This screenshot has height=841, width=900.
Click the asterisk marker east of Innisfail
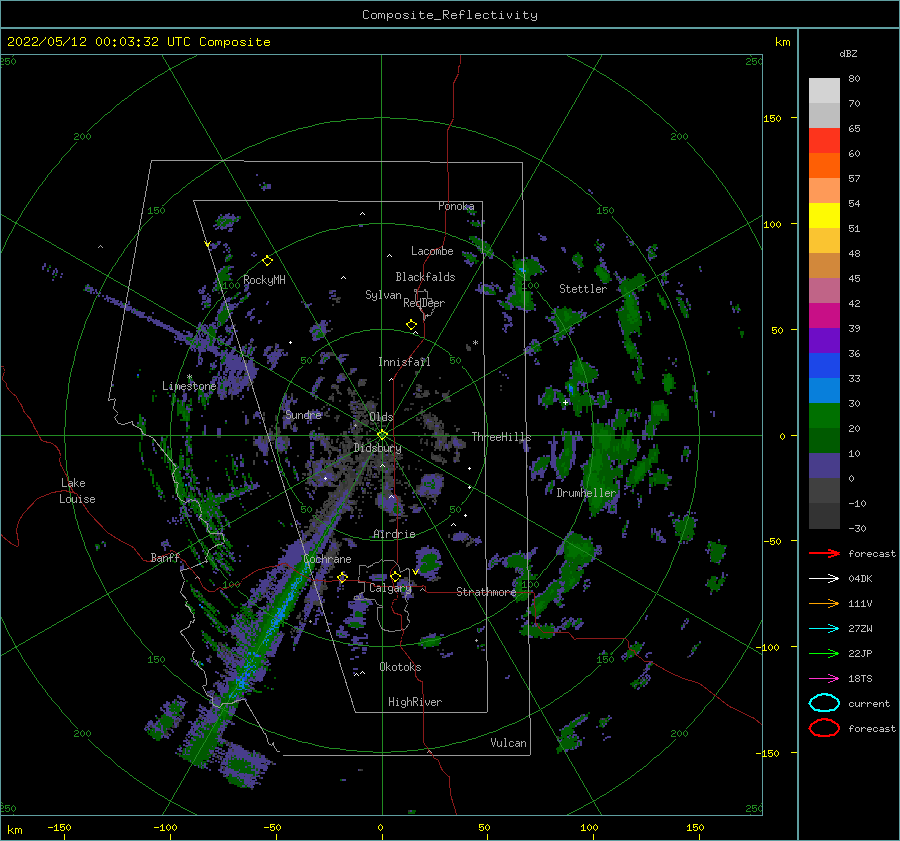coord(475,343)
